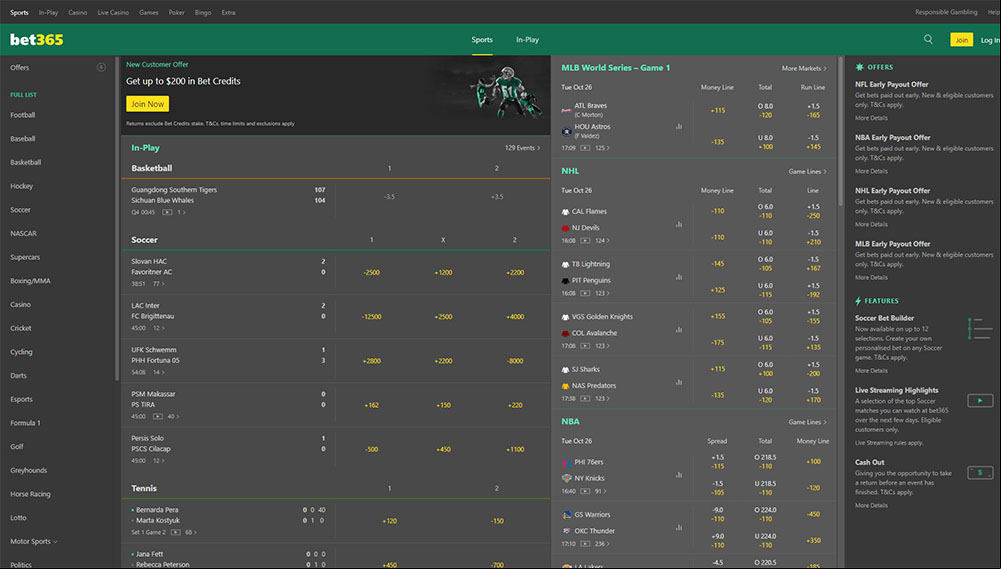Open NHL Game Lines link
Screen dimensions: 1001x569
pyautogui.click(x=807, y=171)
